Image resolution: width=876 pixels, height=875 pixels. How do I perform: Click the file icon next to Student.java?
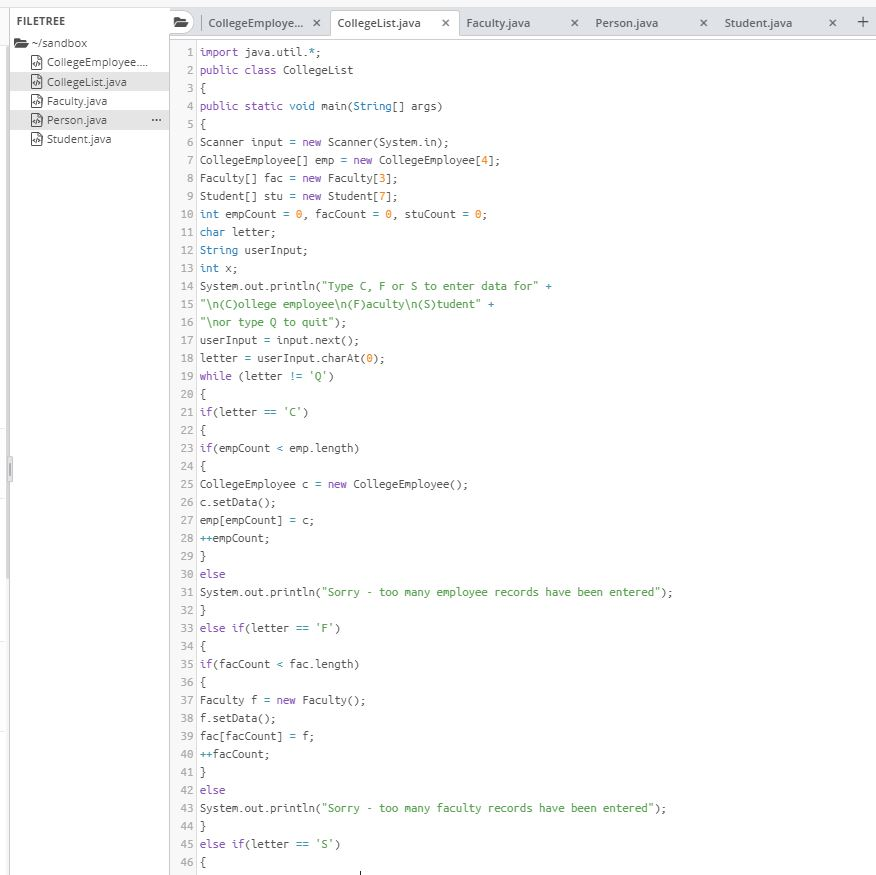coord(38,139)
